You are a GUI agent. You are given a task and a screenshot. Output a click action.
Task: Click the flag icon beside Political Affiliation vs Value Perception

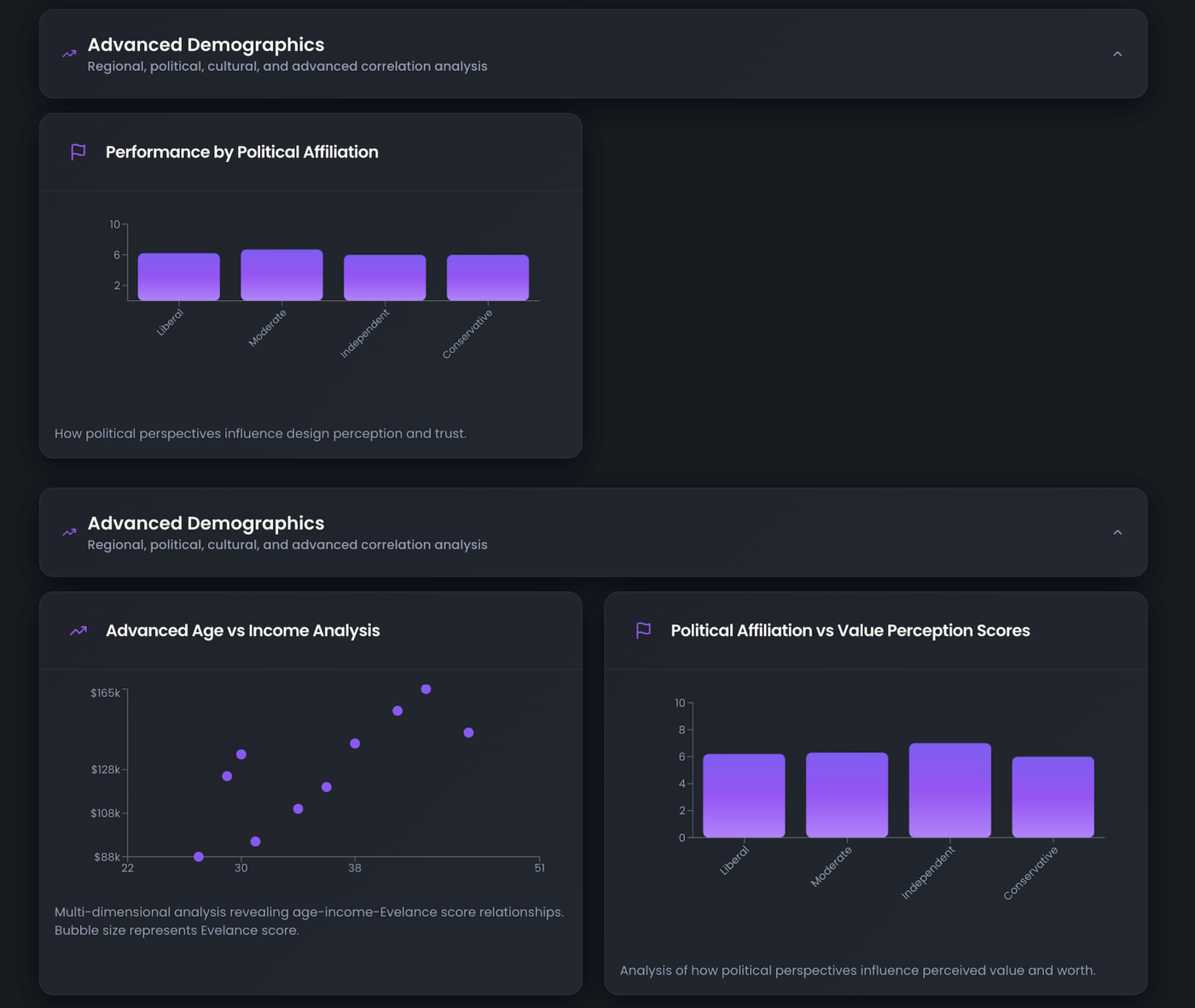pyautogui.click(x=643, y=630)
